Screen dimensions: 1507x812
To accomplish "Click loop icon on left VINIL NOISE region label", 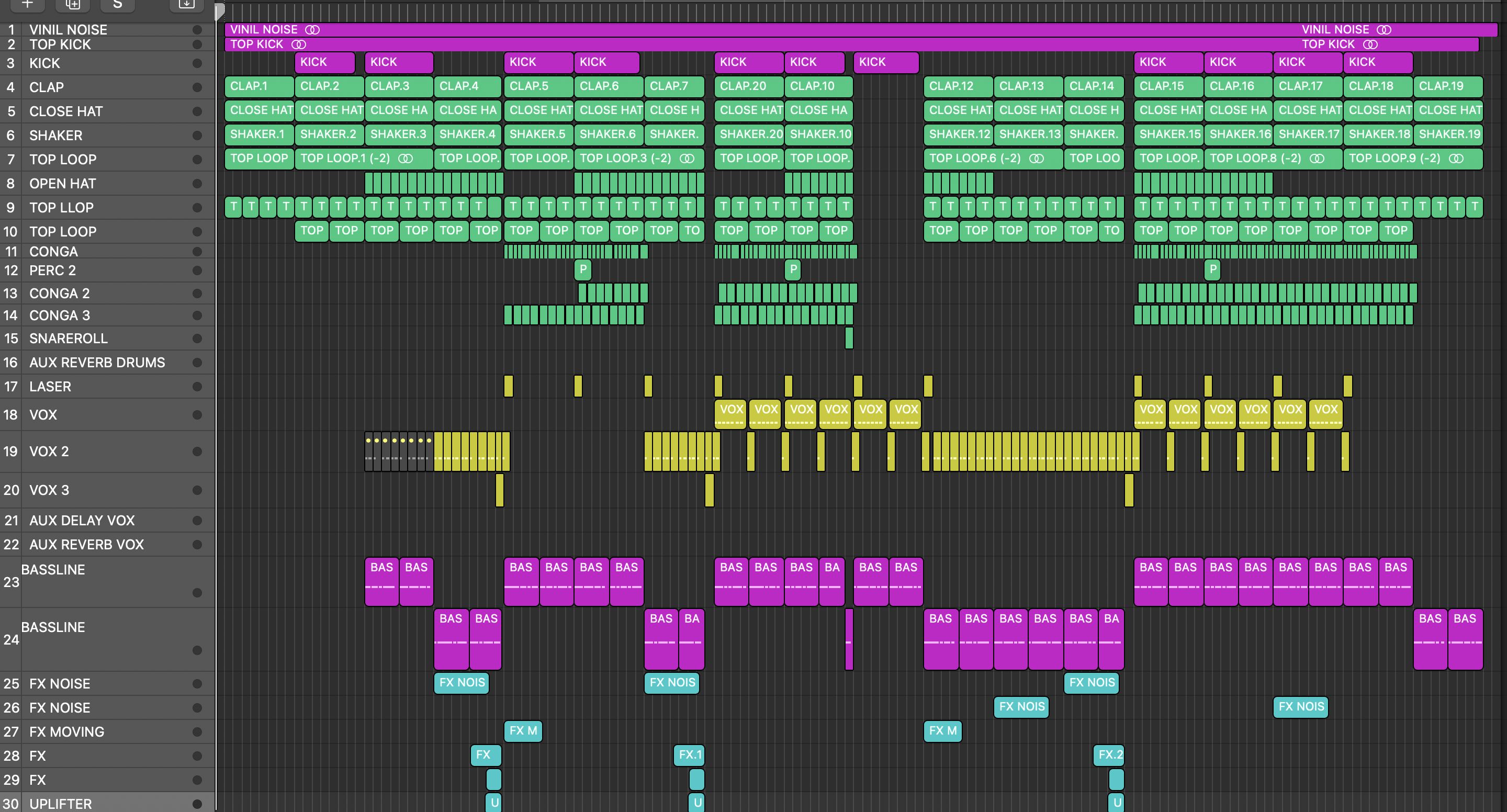I will (x=312, y=30).
